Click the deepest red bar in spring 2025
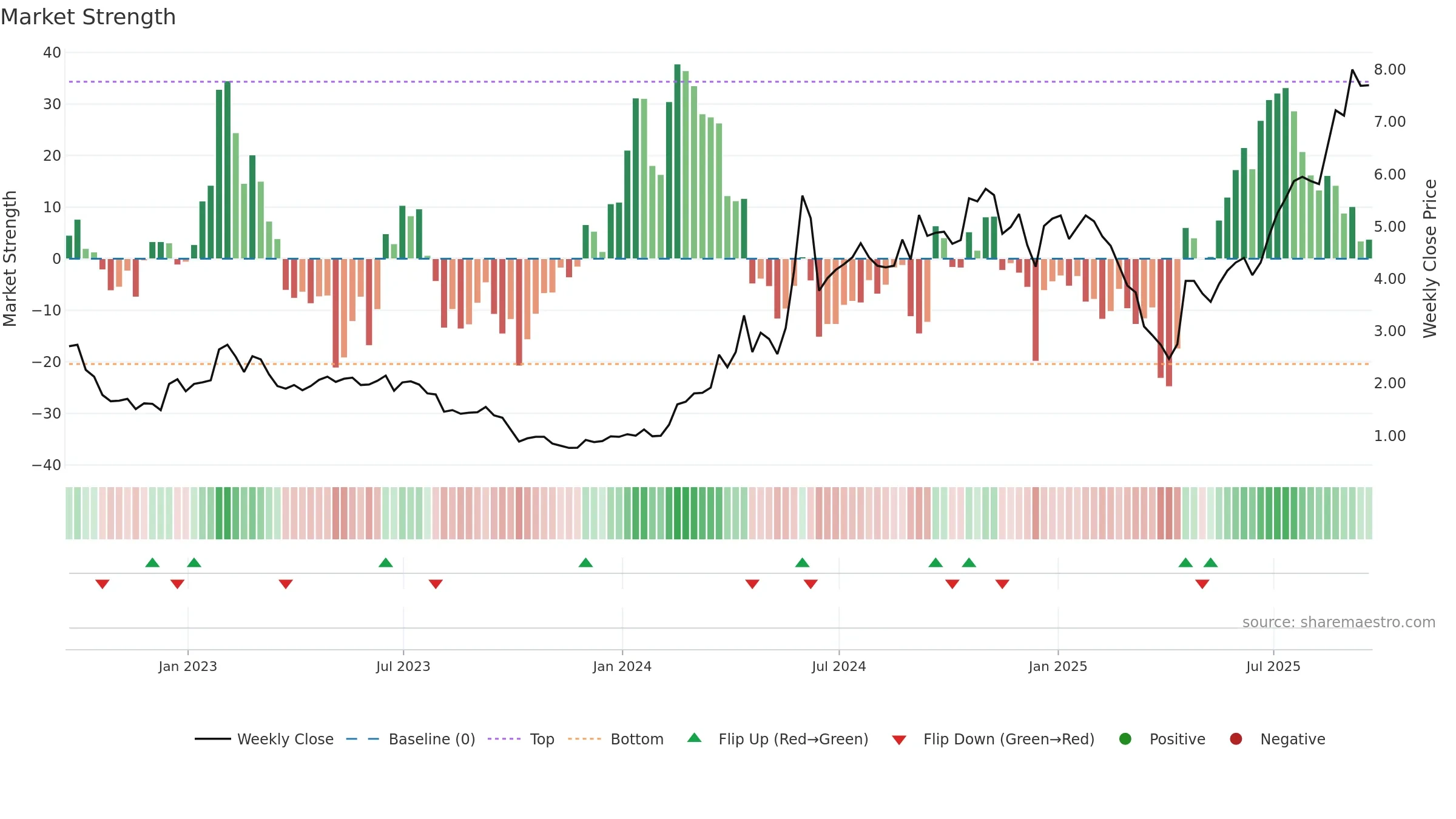This screenshot has height=819, width=1456. coord(1169,322)
